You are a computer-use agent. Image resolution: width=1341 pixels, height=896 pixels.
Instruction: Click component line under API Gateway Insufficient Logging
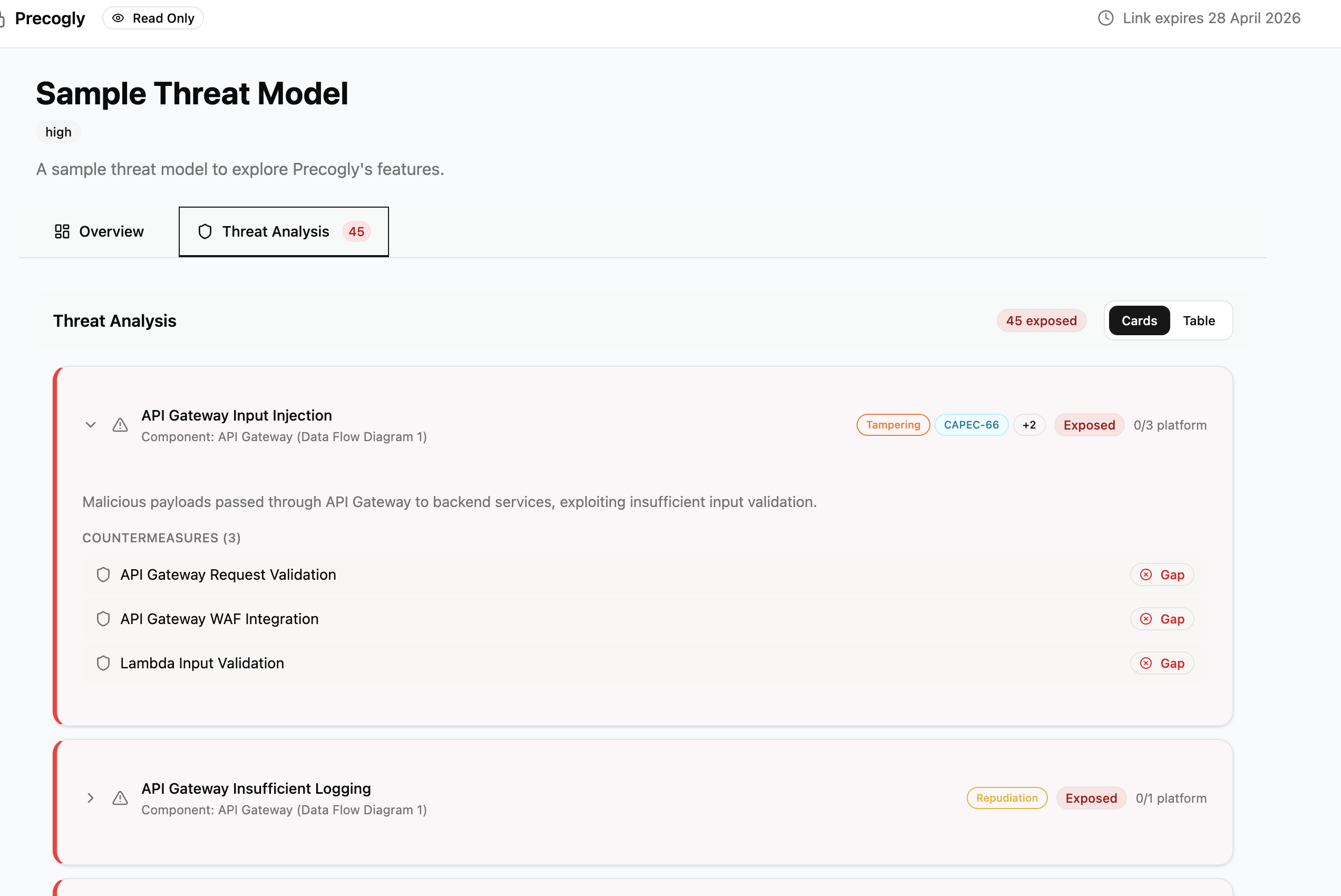coord(284,810)
